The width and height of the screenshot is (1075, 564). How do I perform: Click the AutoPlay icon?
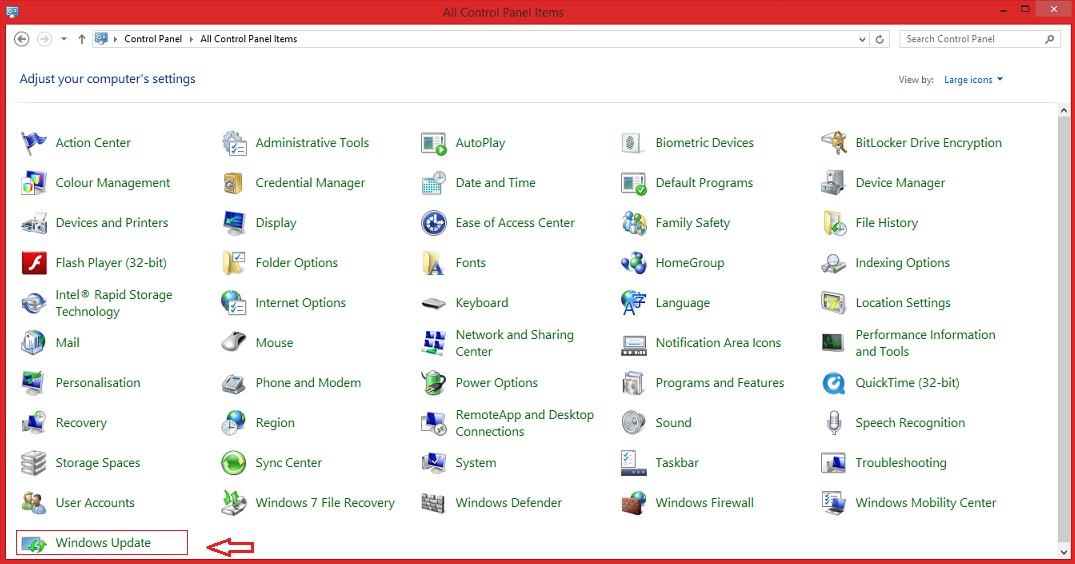pos(433,143)
